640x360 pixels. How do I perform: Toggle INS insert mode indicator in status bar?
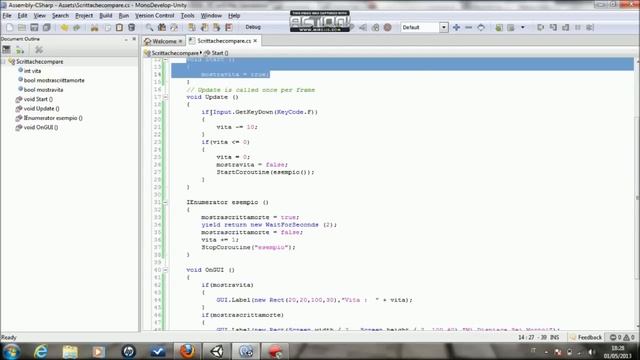pos(554,337)
